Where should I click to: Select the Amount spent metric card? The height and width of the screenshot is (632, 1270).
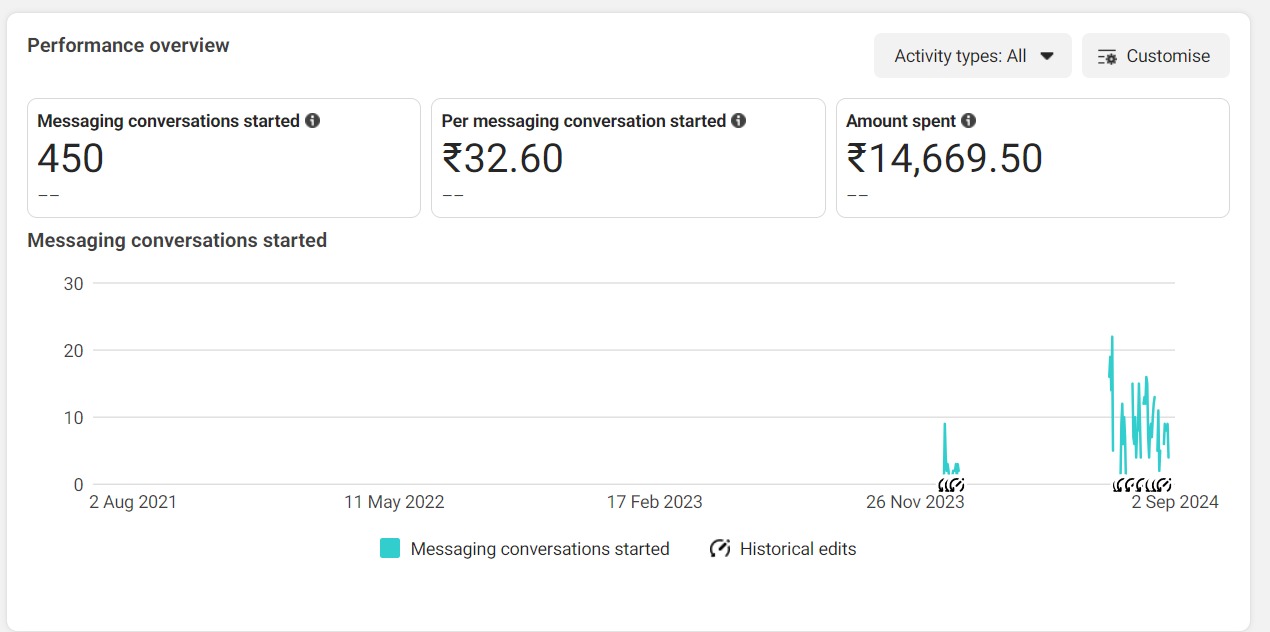click(1032, 158)
